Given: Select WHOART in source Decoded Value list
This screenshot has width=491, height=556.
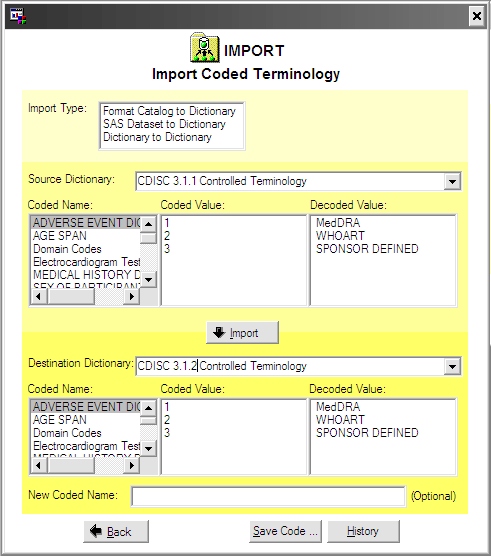Looking at the screenshot, I should point(340,236).
